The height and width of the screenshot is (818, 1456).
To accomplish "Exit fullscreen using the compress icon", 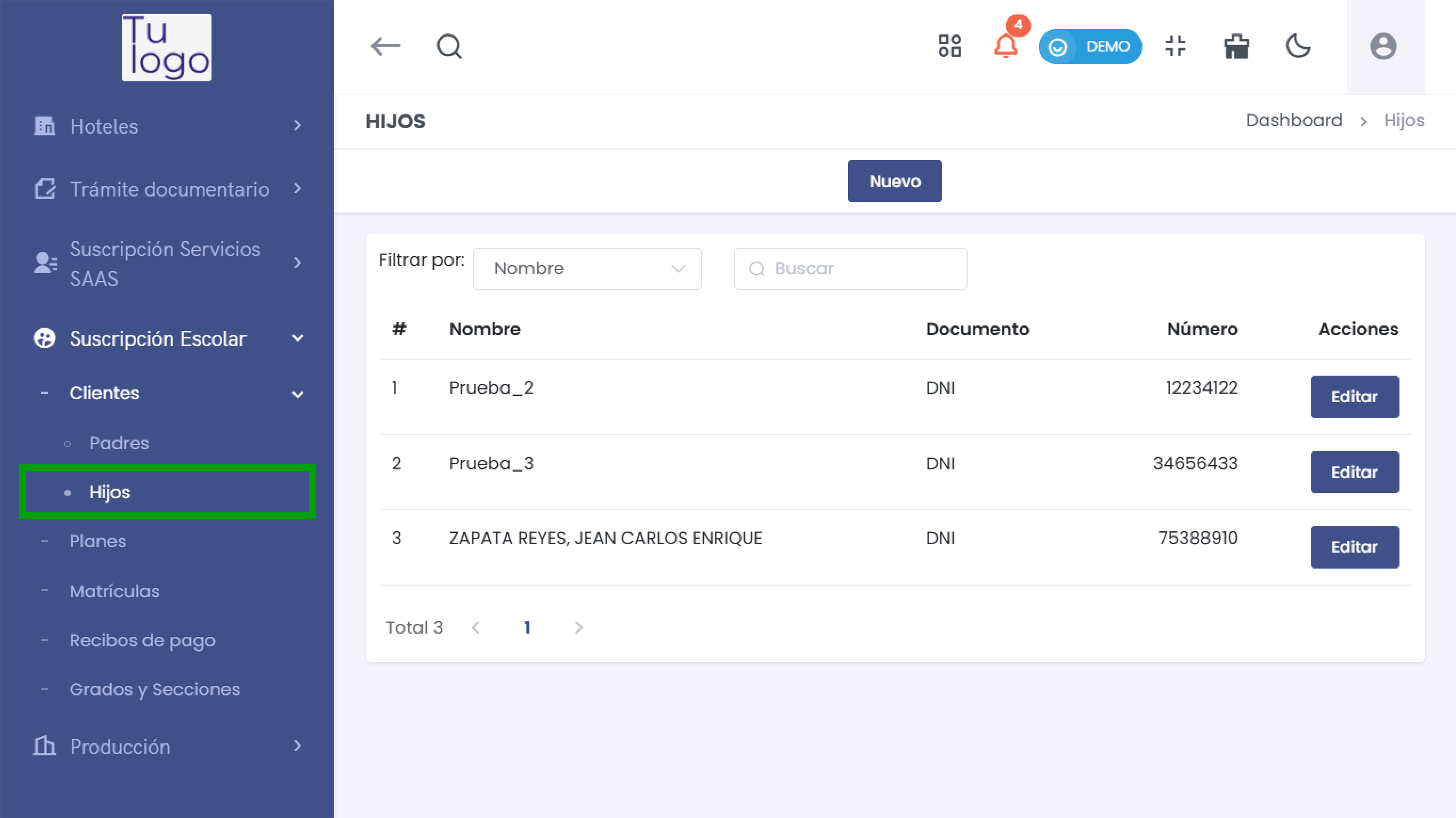I will [x=1176, y=46].
